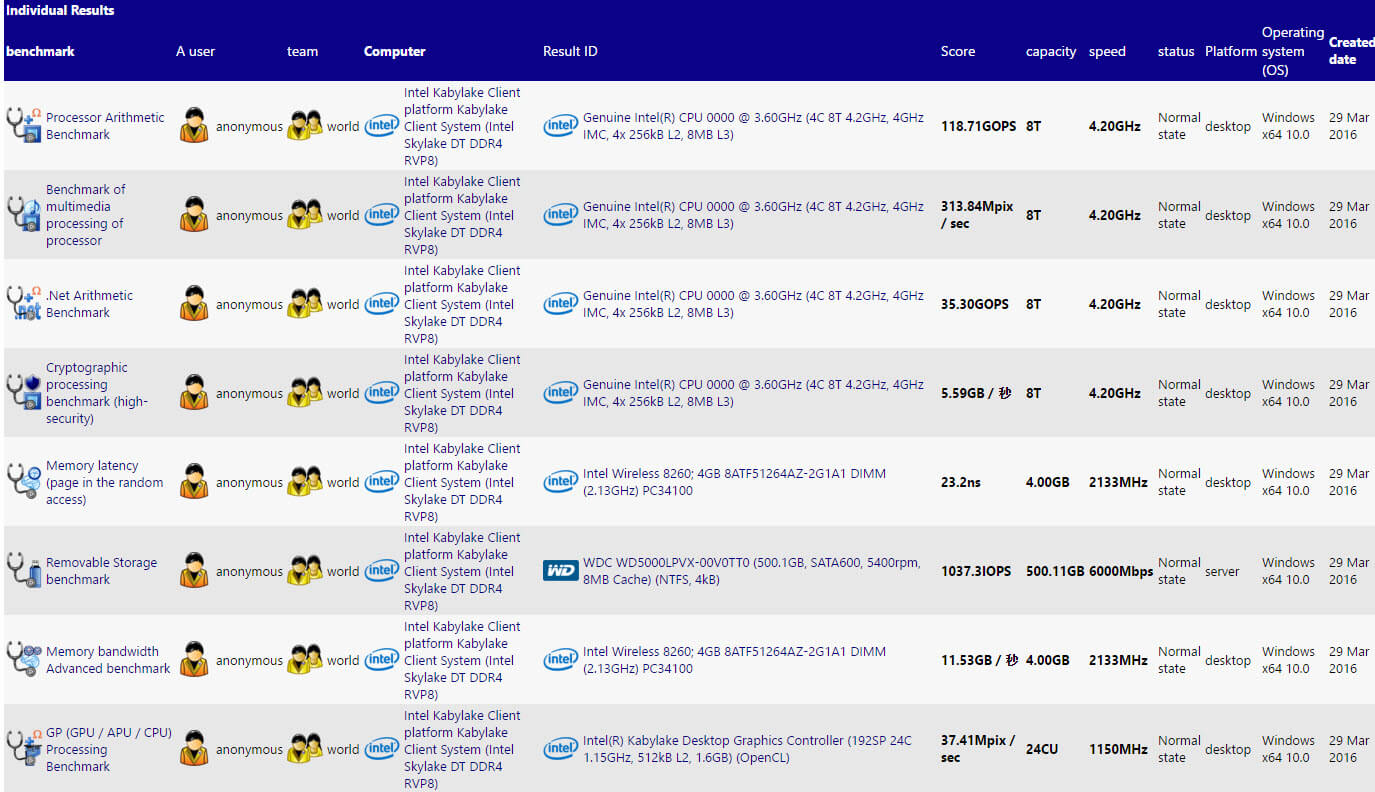Click the world team icon in Cryptographic row
Screen dimensions: 1375x792
[x=305, y=393]
